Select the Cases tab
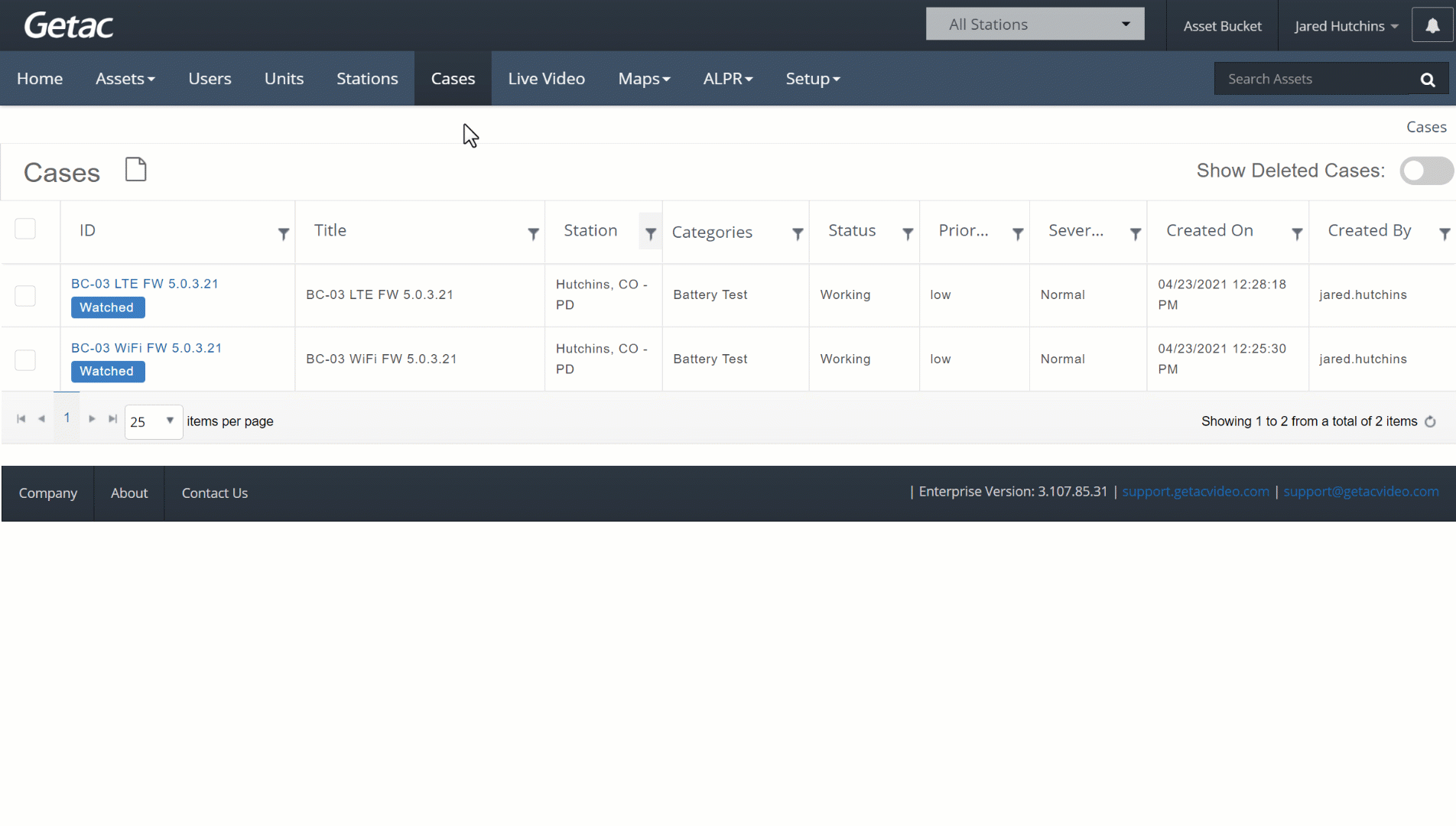This screenshot has height=826, width=1456. click(453, 79)
